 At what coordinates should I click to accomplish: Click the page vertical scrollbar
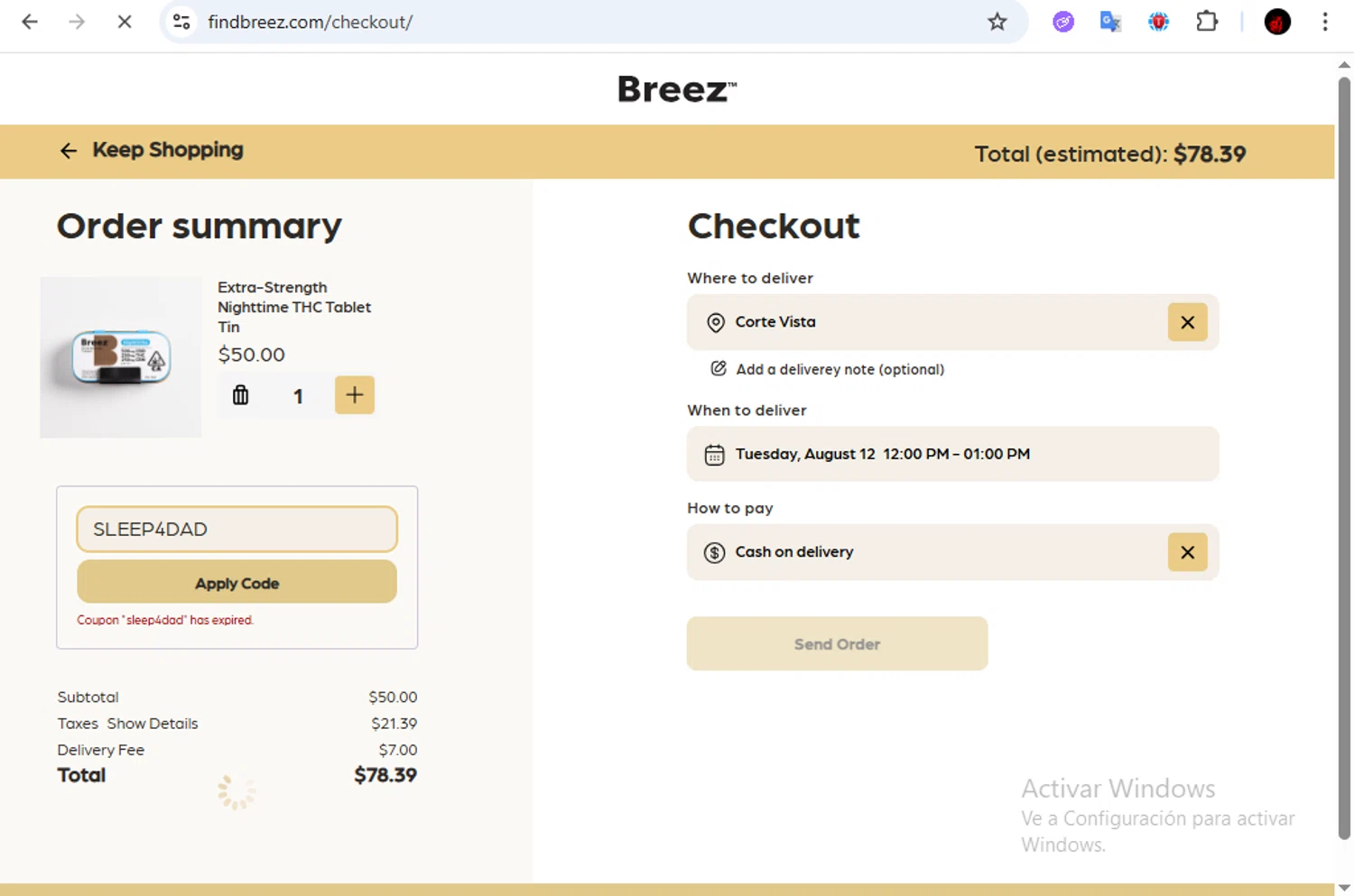[1344, 458]
